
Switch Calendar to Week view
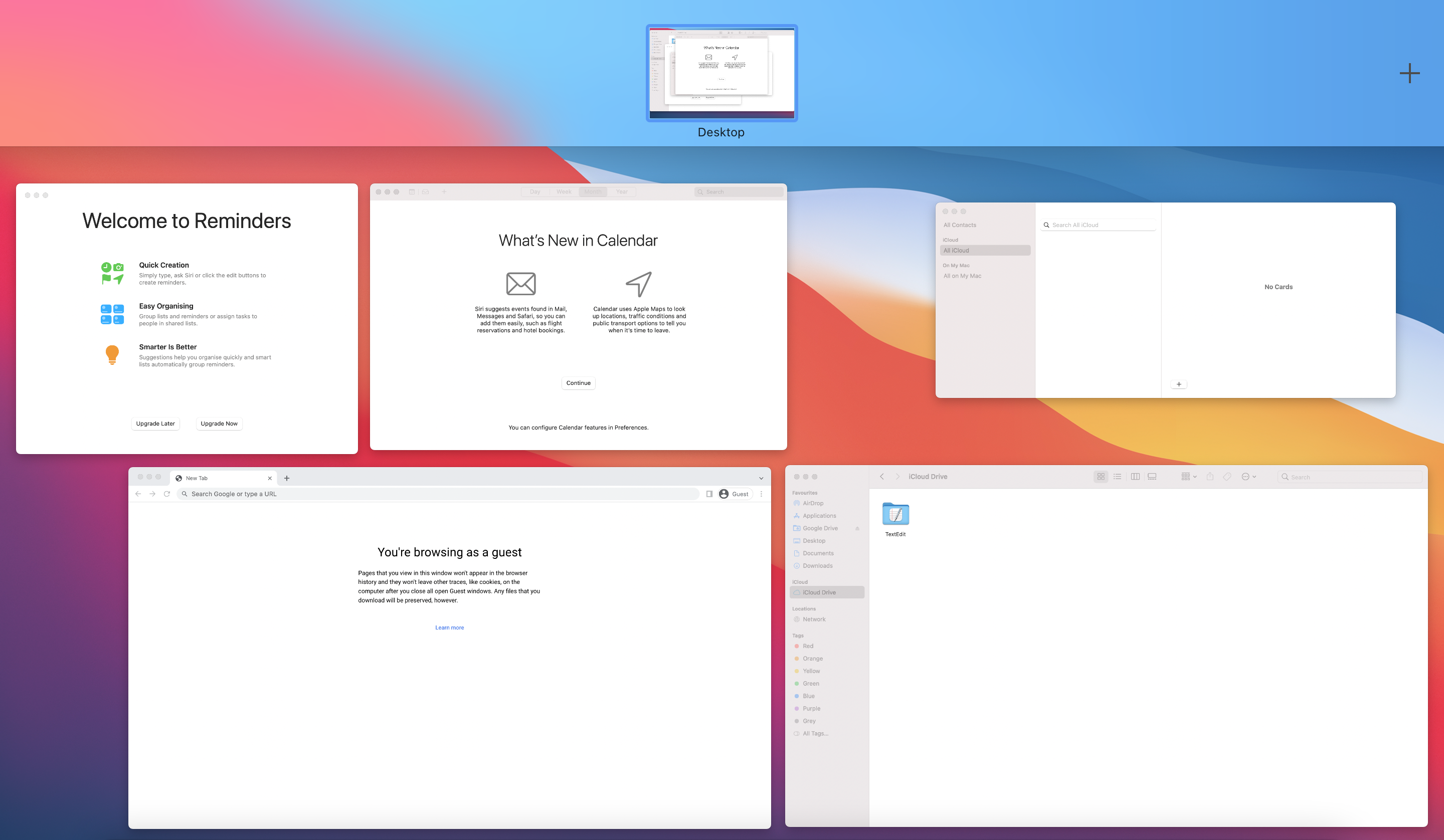coord(563,192)
